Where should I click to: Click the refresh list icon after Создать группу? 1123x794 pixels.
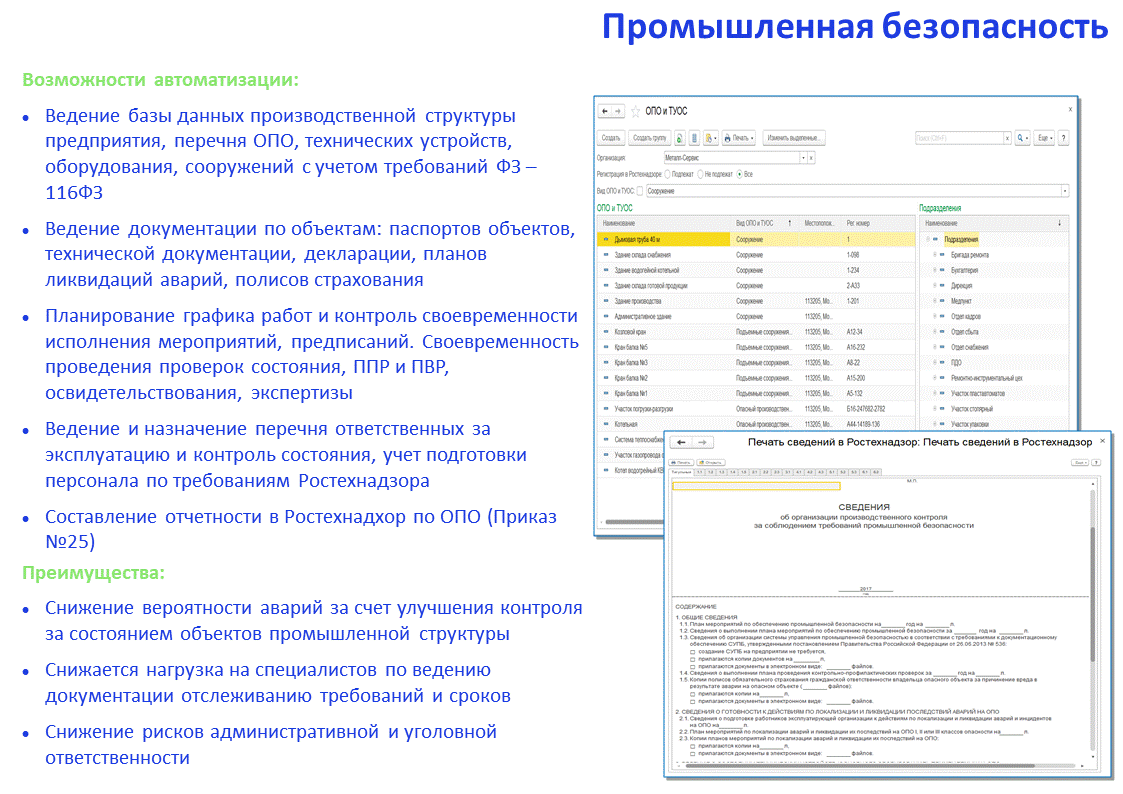[680, 137]
